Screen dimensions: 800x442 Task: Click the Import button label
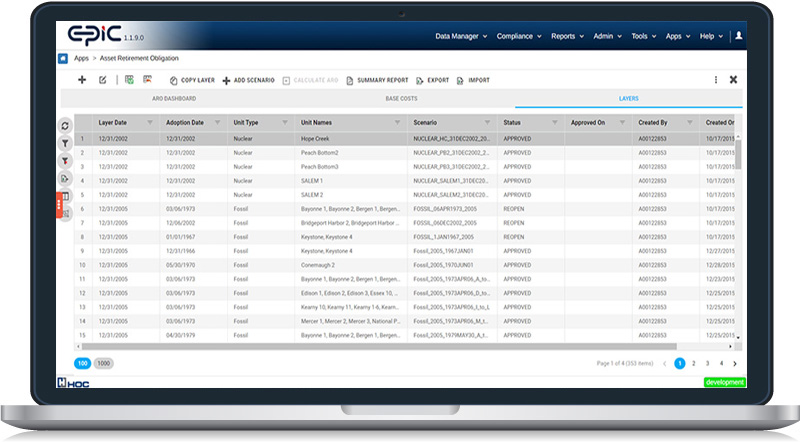(x=479, y=81)
